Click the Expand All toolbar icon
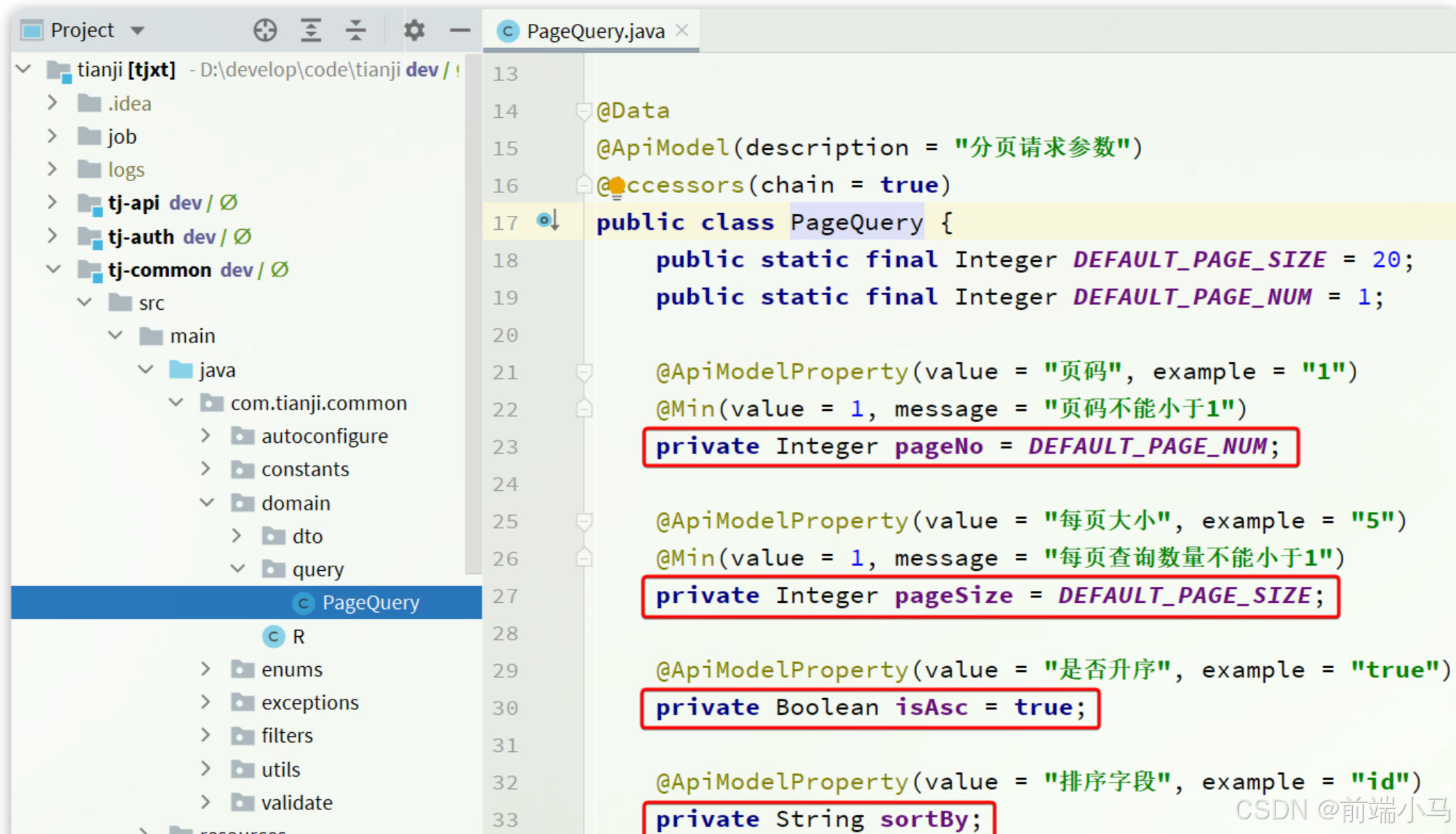 click(x=310, y=30)
